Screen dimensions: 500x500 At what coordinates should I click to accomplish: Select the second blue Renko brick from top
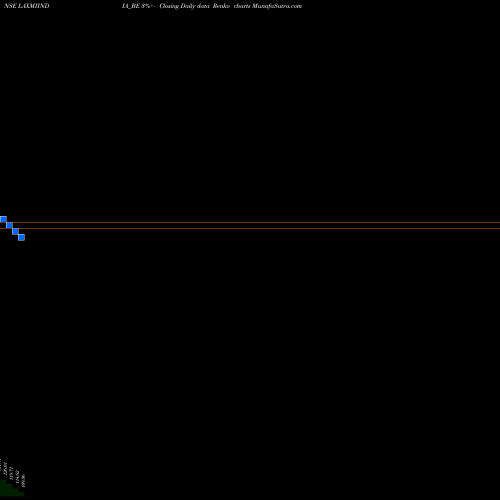9,225
